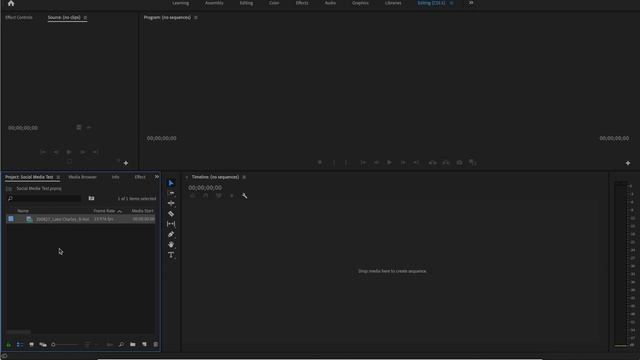
Task: Click the Mark Out icon in Program monitor
Action: click(x=346, y=162)
